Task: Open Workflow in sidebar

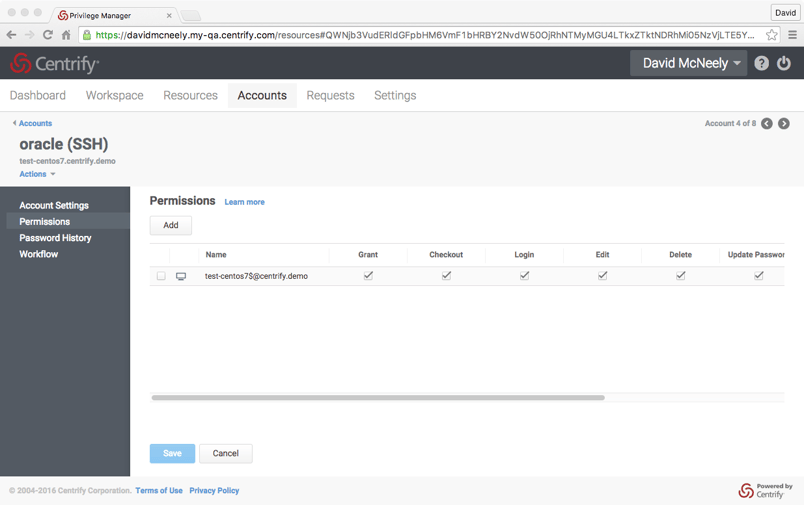Action: [38, 254]
